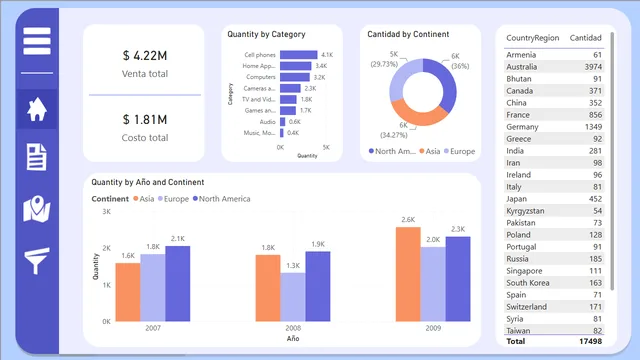
Task: Select the Germany row in table
Action: click(x=554, y=127)
